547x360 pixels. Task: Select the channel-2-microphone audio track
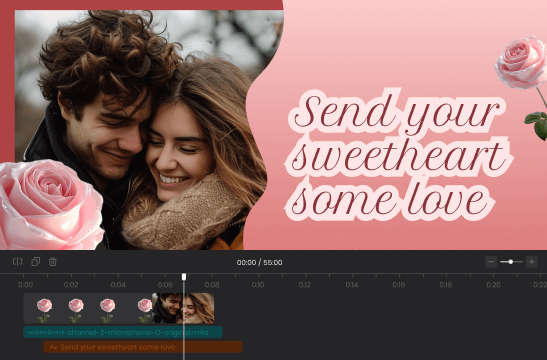(x=123, y=332)
